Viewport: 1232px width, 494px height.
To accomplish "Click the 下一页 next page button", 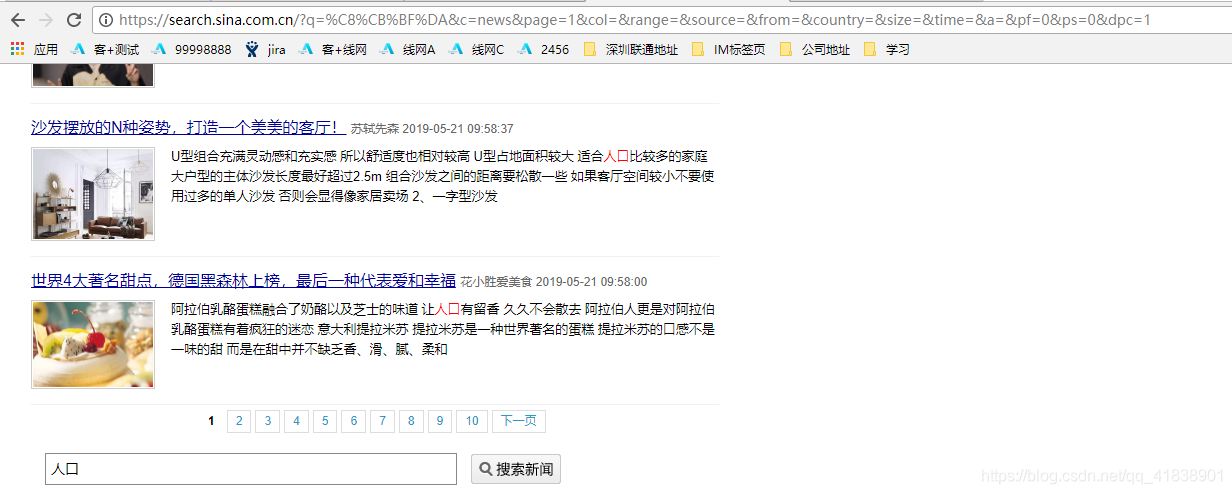I will [519, 421].
